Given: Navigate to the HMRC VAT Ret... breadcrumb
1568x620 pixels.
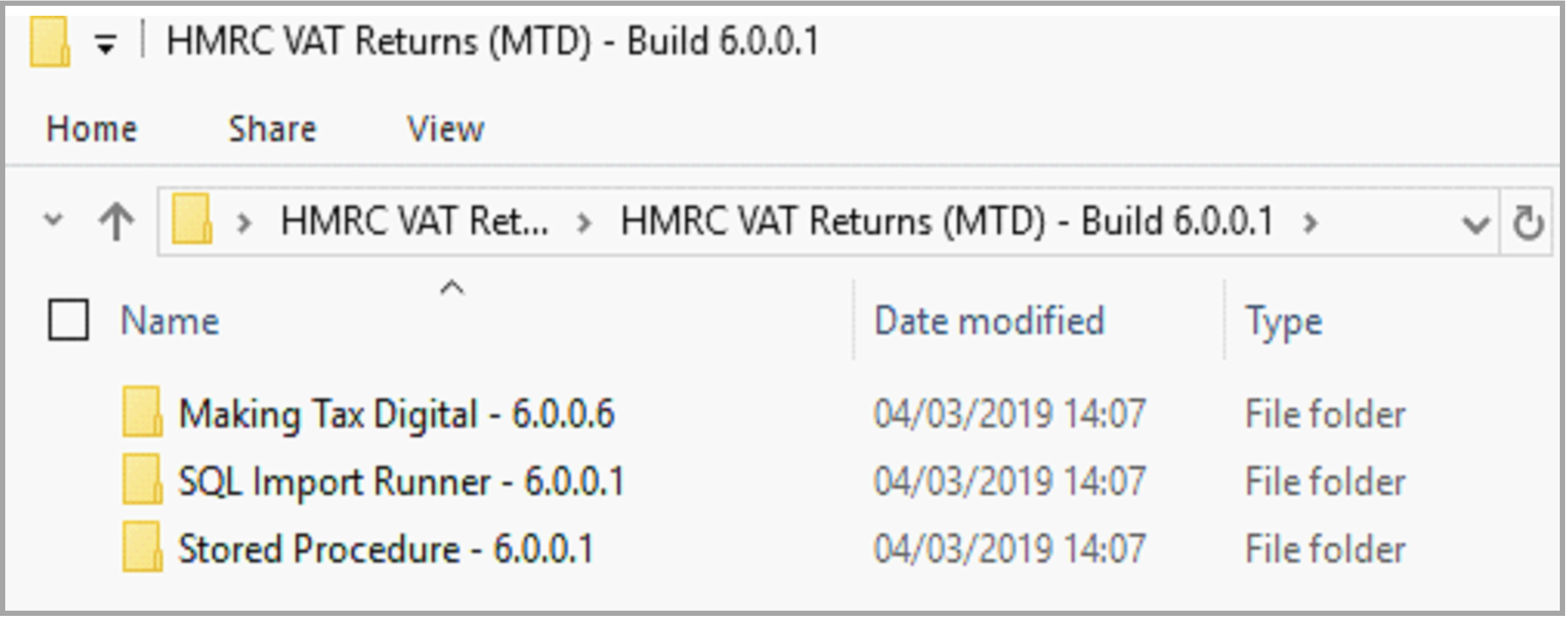Looking at the screenshot, I should (x=414, y=221).
